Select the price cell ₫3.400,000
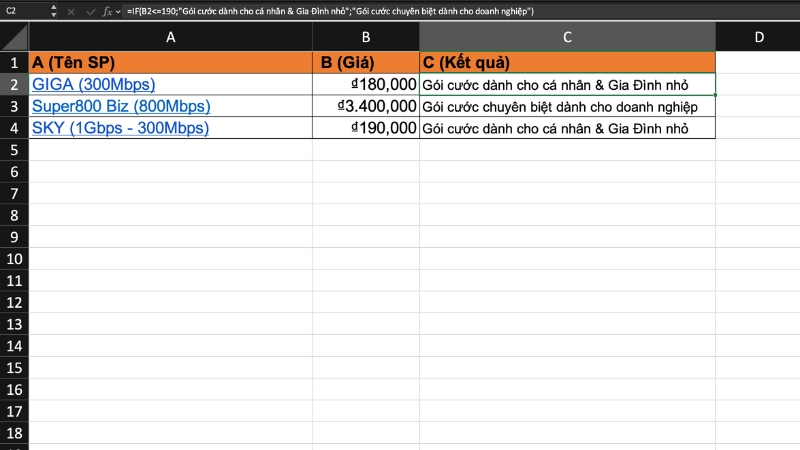The image size is (800, 450). click(x=366, y=106)
